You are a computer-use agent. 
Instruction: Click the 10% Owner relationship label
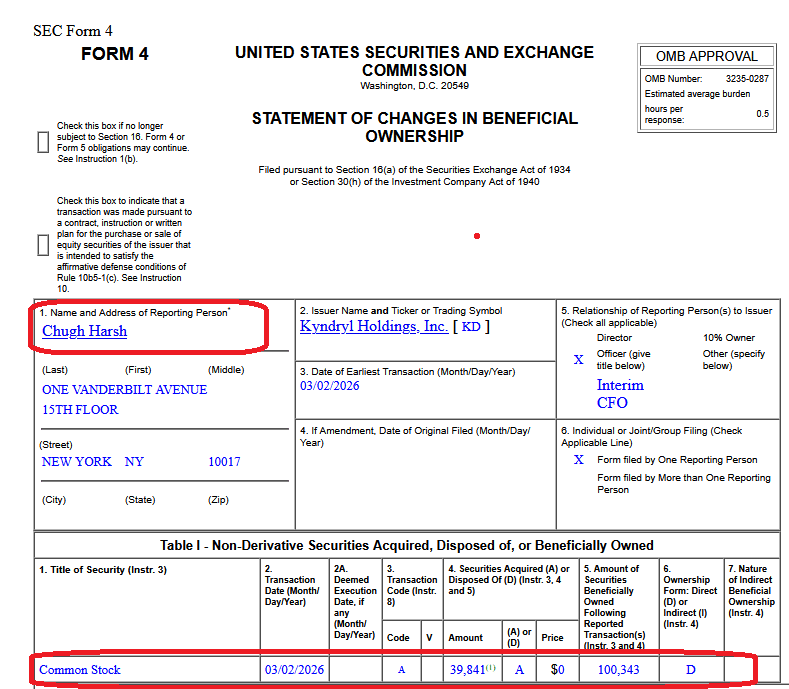coord(729,338)
